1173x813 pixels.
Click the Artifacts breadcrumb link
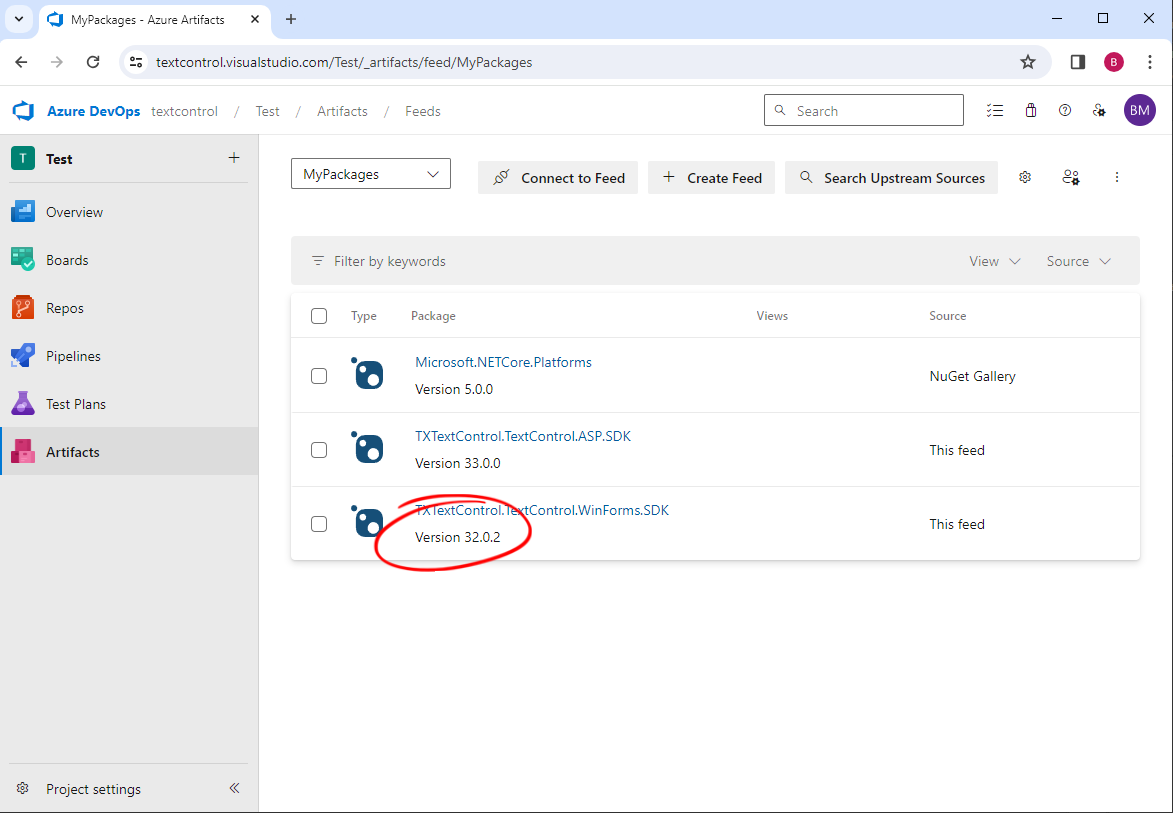coord(342,111)
